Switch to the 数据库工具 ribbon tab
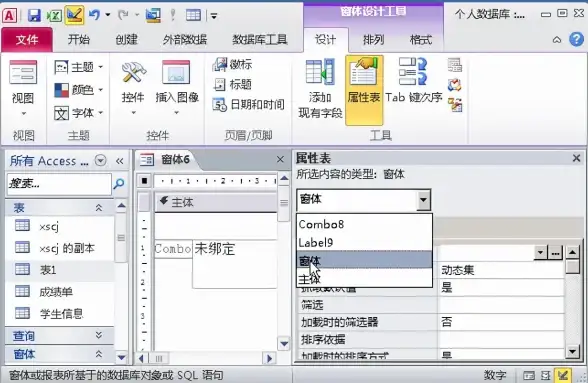The width and height of the screenshot is (588, 383). tap(260, 39)
